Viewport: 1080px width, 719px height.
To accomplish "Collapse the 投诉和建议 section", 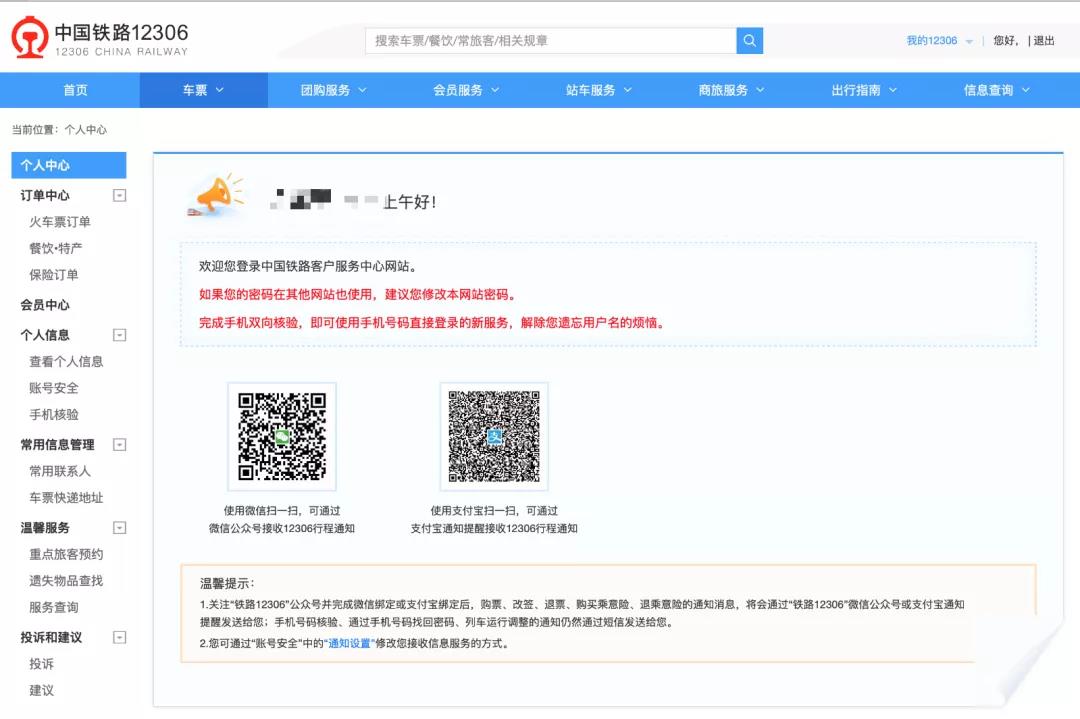I will (119, 638).
